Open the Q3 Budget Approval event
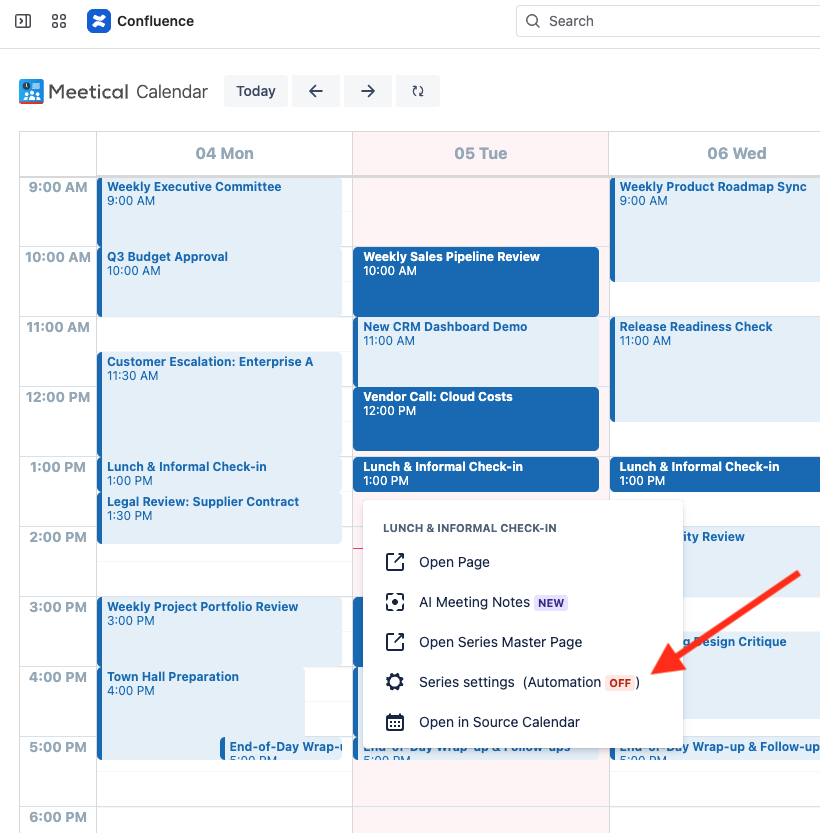The image size is (820, 833). (x=219, y=282)
